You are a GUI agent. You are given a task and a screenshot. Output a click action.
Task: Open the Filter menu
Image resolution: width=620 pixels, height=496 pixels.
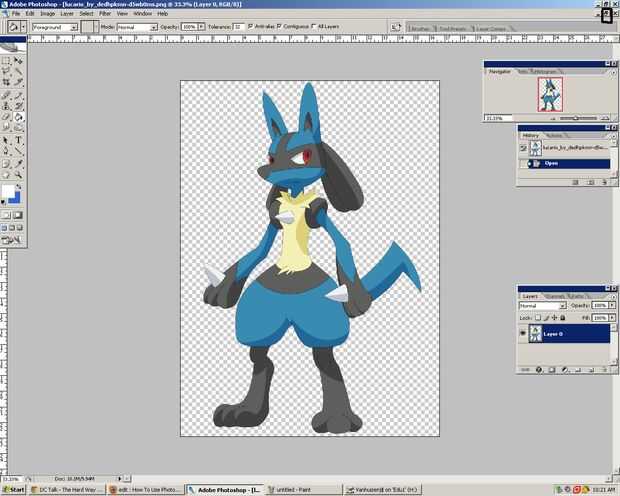point(105,14)
